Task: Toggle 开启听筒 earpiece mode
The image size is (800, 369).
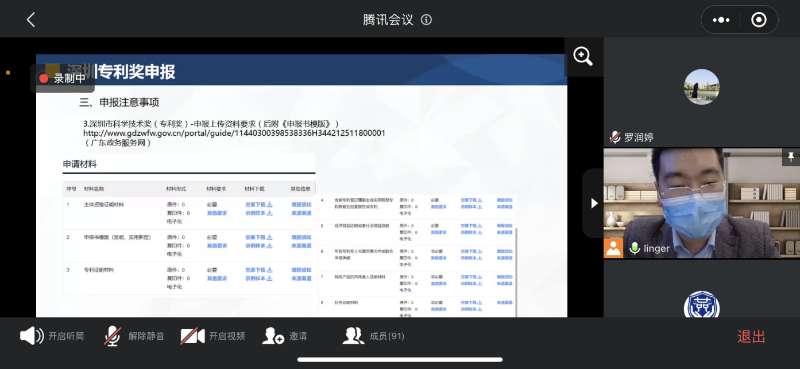Action: 52,336
